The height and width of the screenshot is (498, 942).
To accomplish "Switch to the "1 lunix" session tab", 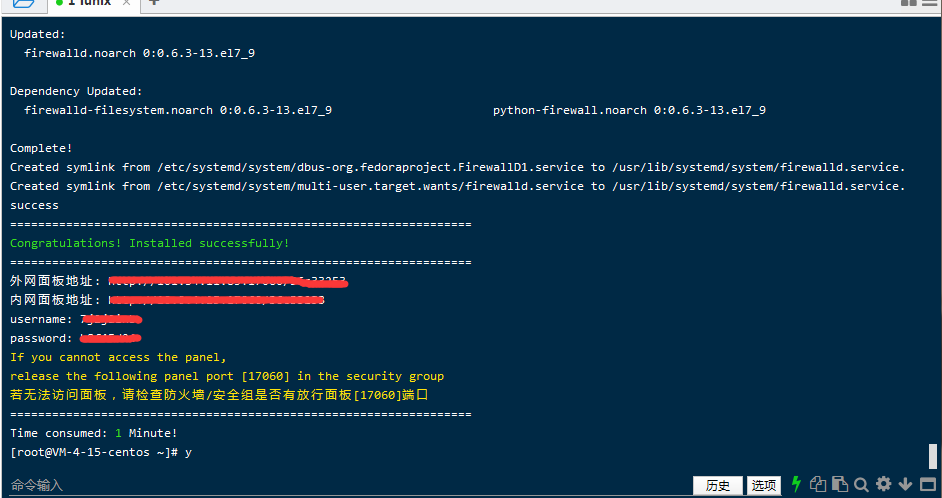I will coord(89,3).
